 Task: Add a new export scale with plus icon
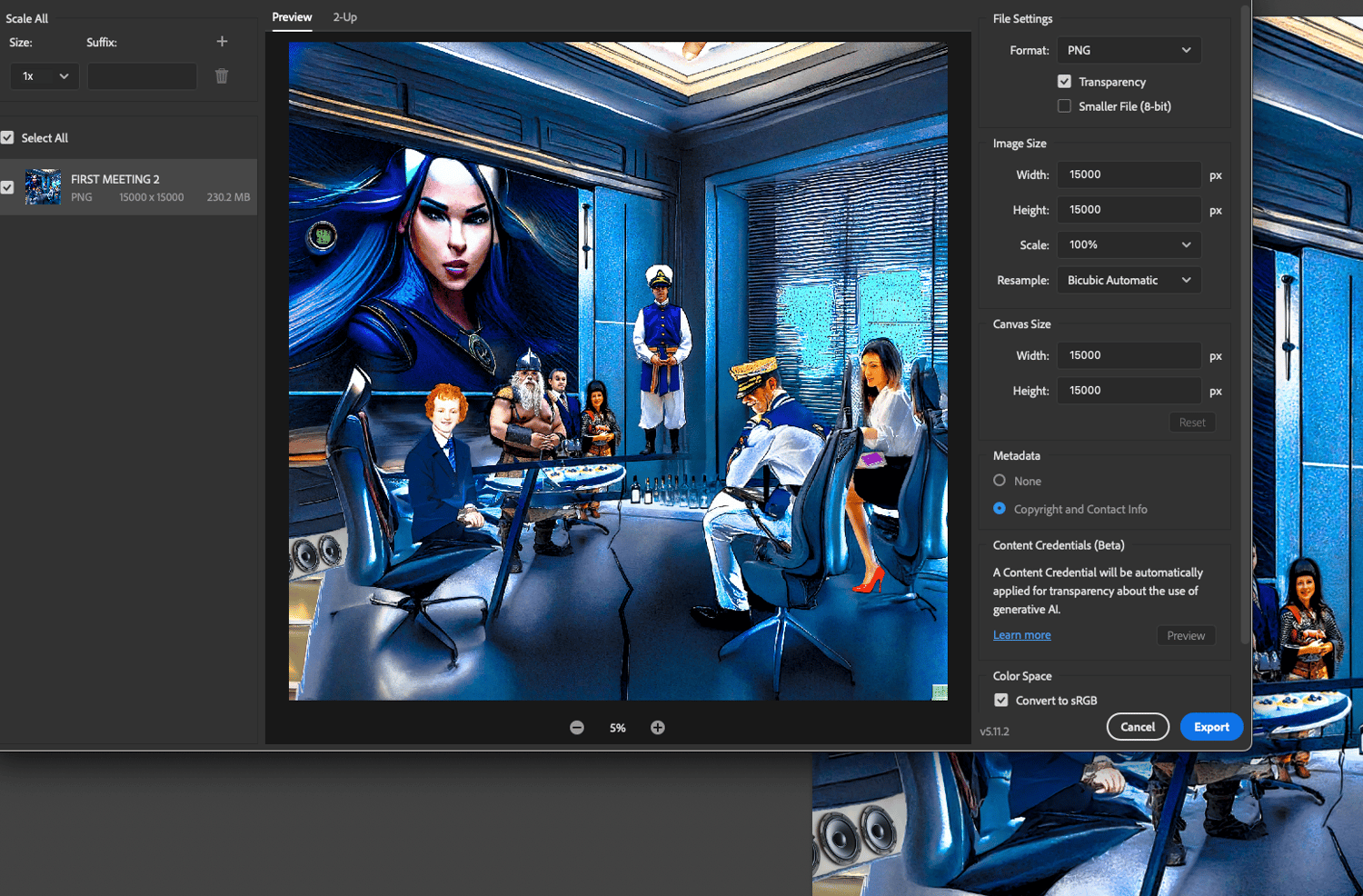222,42
